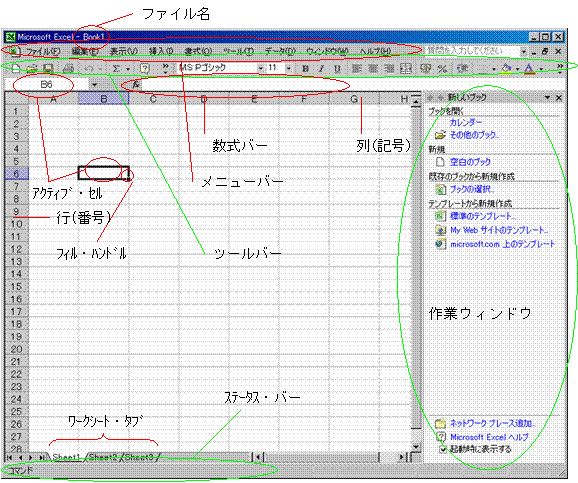This screenshot has width=578, height=483.
Task: Apply the Percent style icon
Action: point(442,69)
